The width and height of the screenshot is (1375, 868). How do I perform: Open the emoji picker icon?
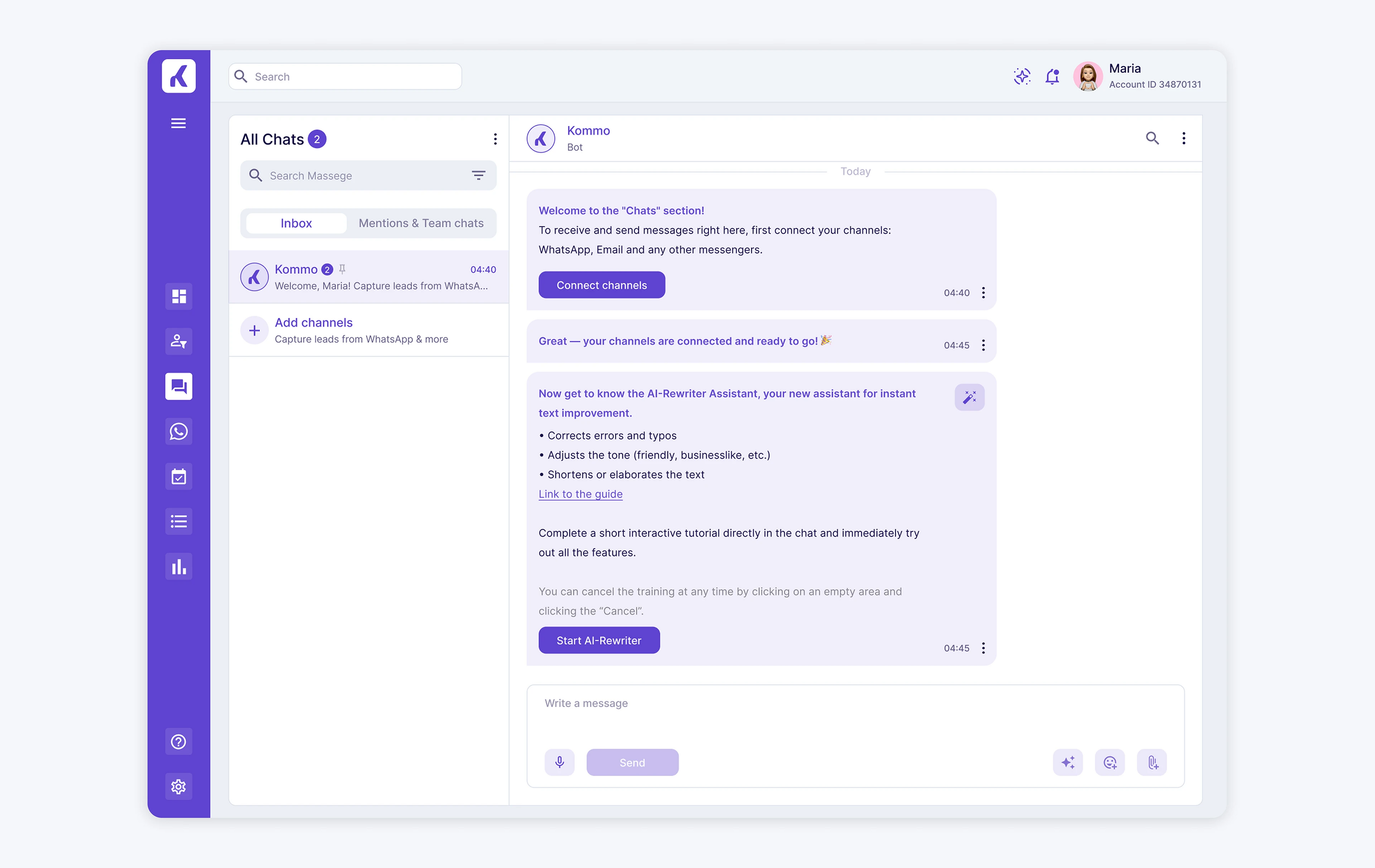[1109, 762]
